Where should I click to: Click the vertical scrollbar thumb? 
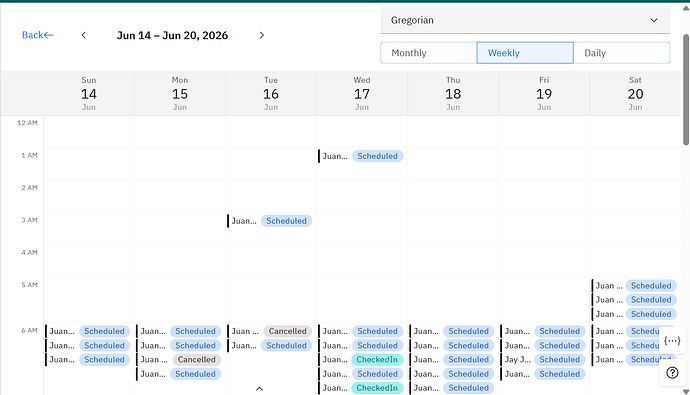pyautogui.click(x=686, y=89)
